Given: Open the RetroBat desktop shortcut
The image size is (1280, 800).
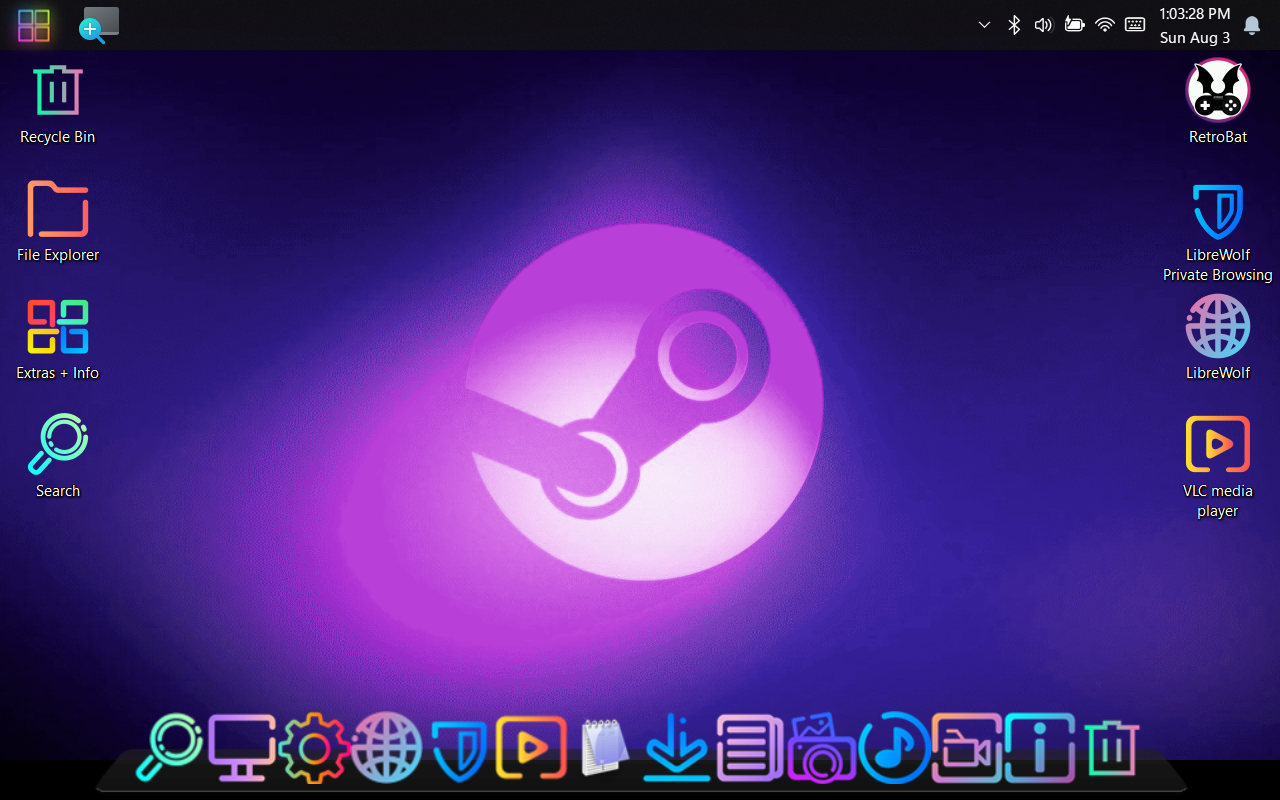Looking at the screenshot, I should coord(1217,92).
